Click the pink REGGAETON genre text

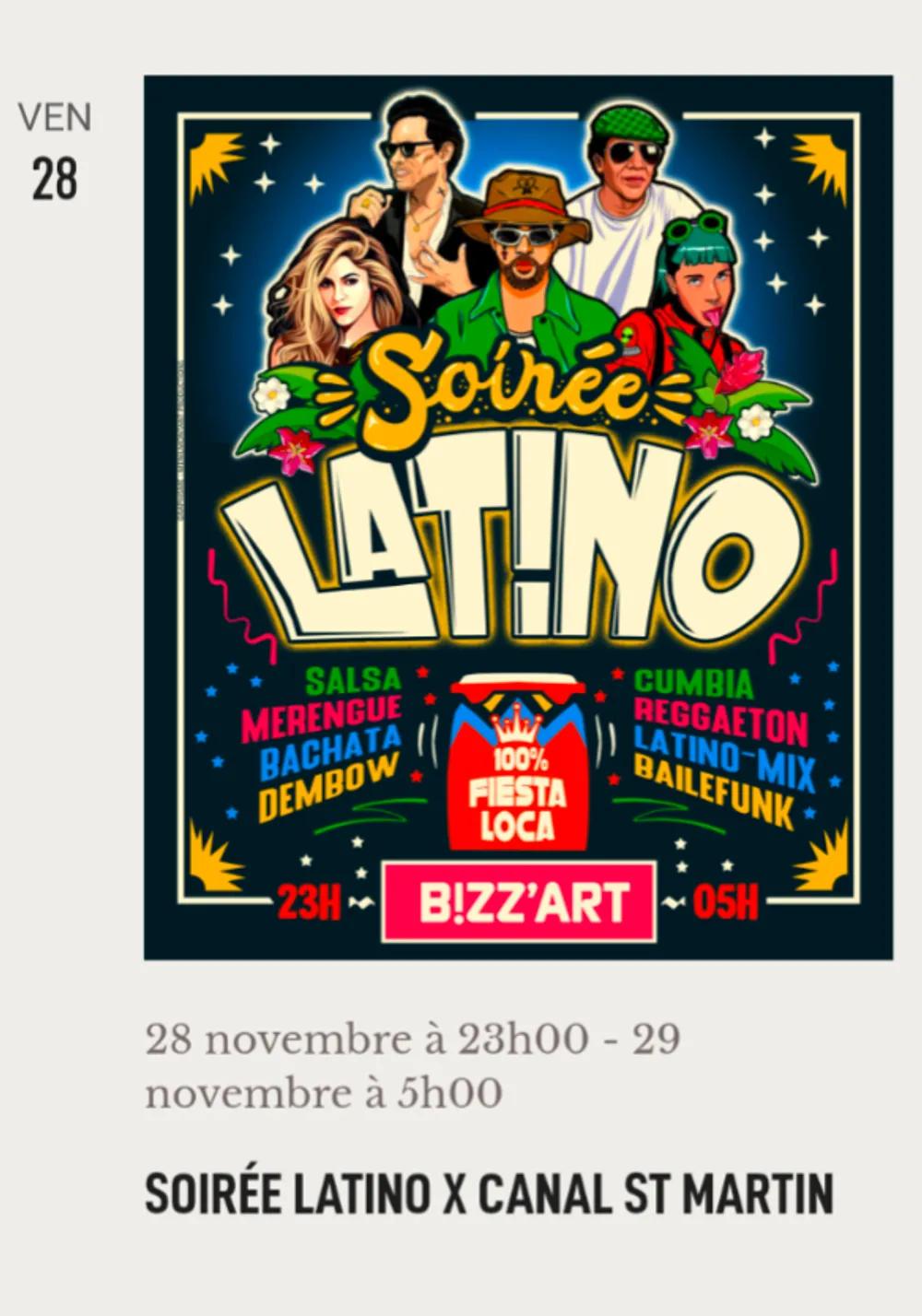point(721,722)
